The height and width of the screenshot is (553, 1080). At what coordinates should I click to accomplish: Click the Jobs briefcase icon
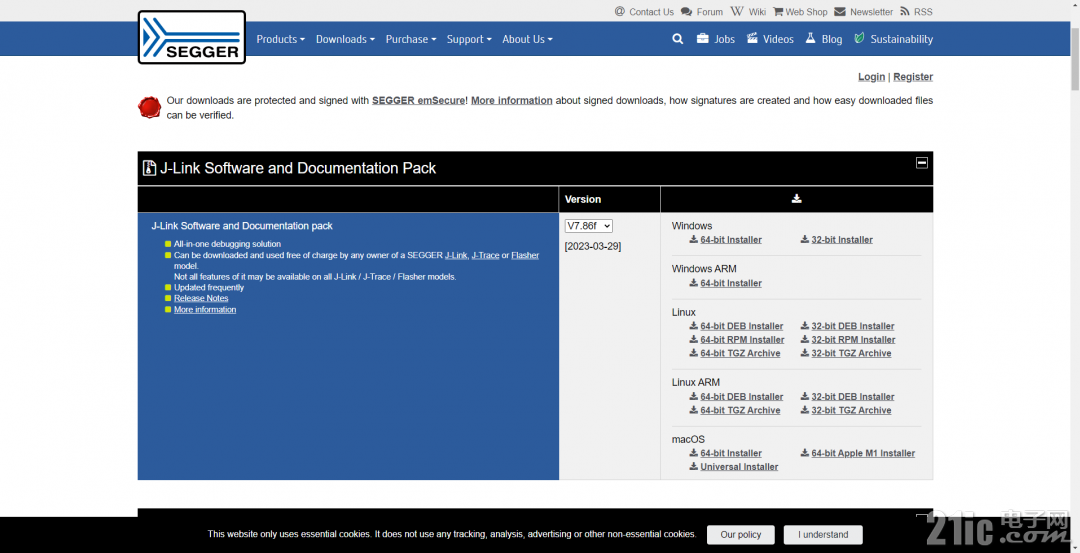click(x=703, y=39)
